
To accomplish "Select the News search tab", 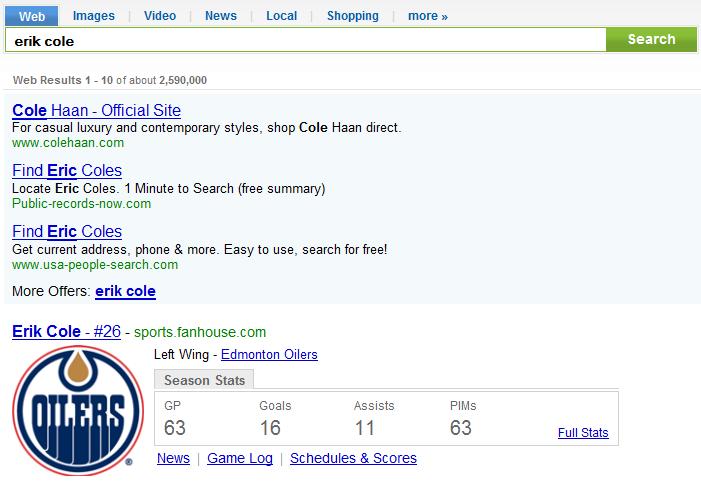I will coord(221,16).
